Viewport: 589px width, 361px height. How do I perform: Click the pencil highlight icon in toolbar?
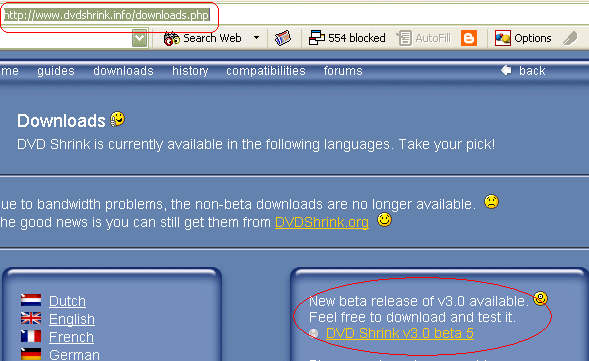point(570,38)
